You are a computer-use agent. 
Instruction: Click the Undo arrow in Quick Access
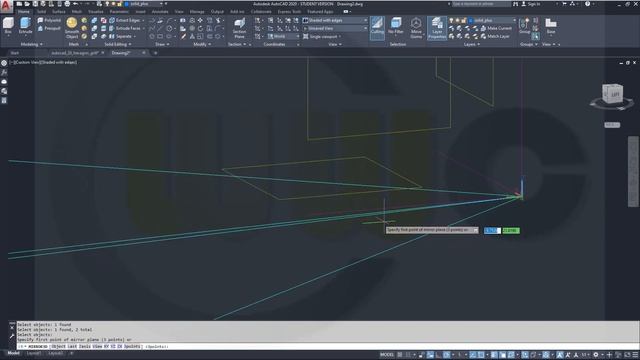click(76, 4)
